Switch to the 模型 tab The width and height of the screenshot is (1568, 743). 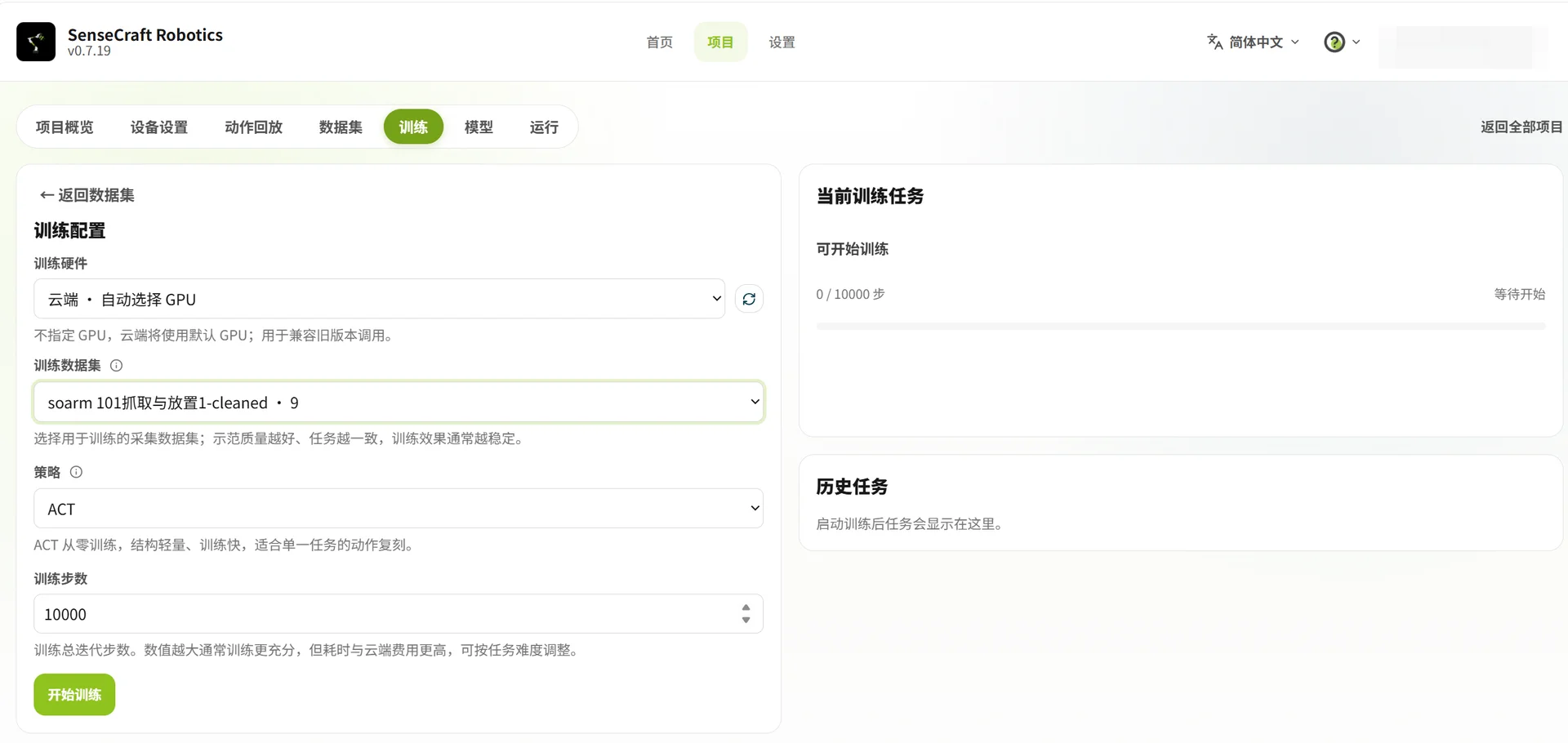(479, 127)
